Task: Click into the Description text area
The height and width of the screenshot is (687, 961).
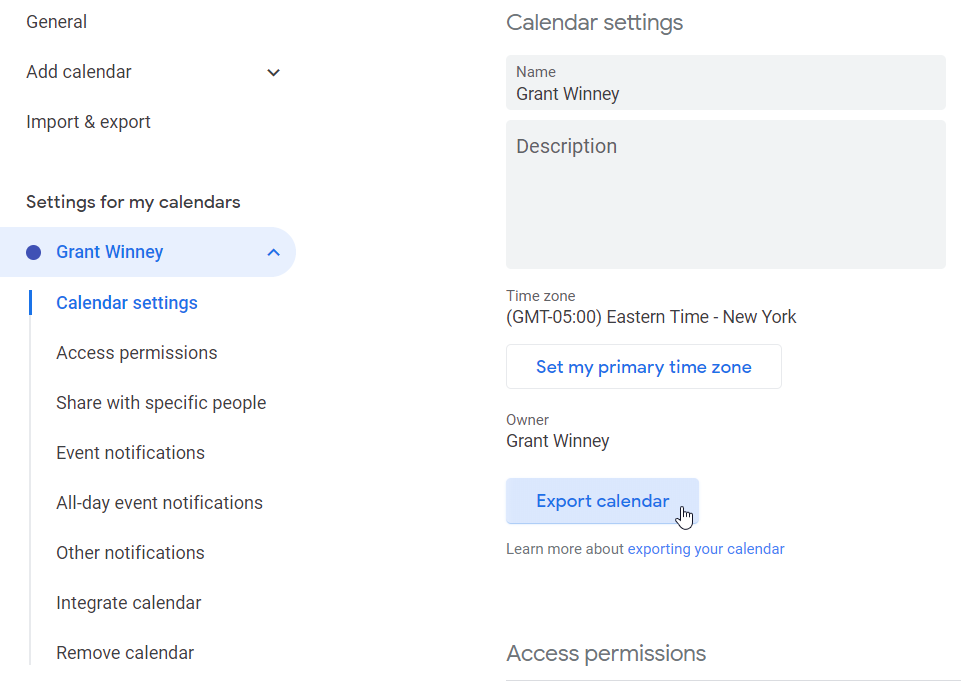Action: (x=725, y=200)
